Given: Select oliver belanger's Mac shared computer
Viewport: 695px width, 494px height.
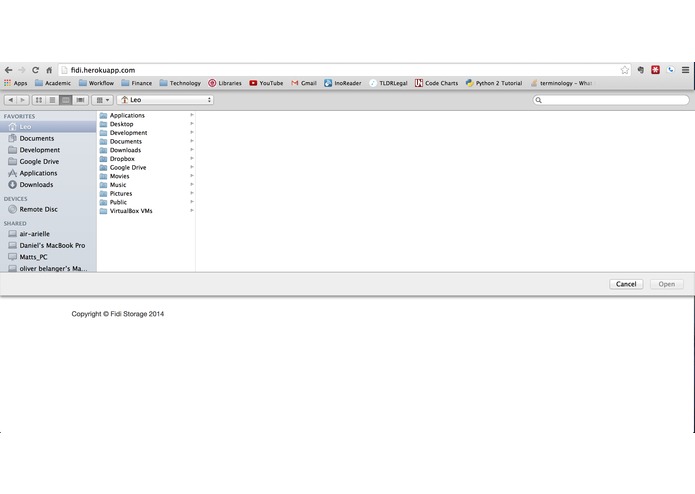Looking at the screenshot, I should (48, 268).
